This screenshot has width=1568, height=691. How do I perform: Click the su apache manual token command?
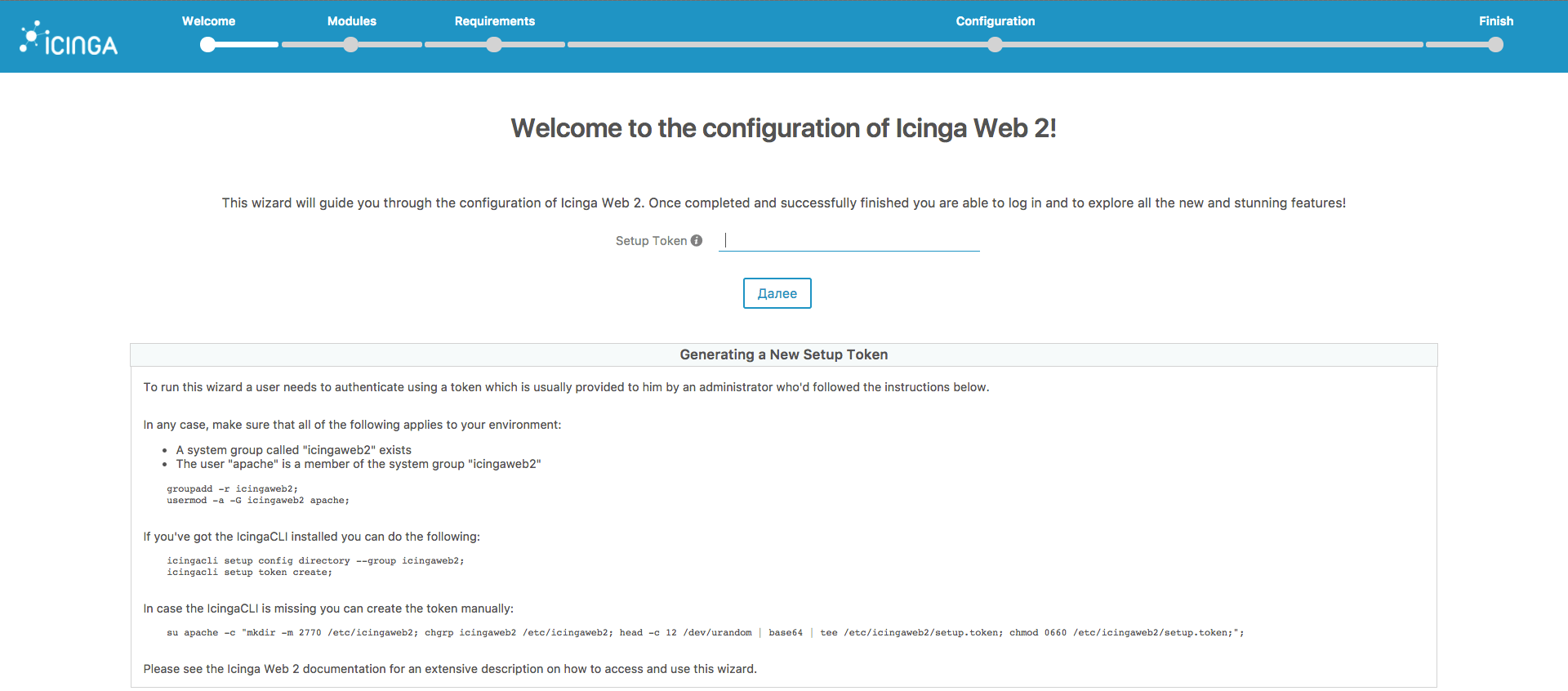pyautogui.click(x=705, y=633)
